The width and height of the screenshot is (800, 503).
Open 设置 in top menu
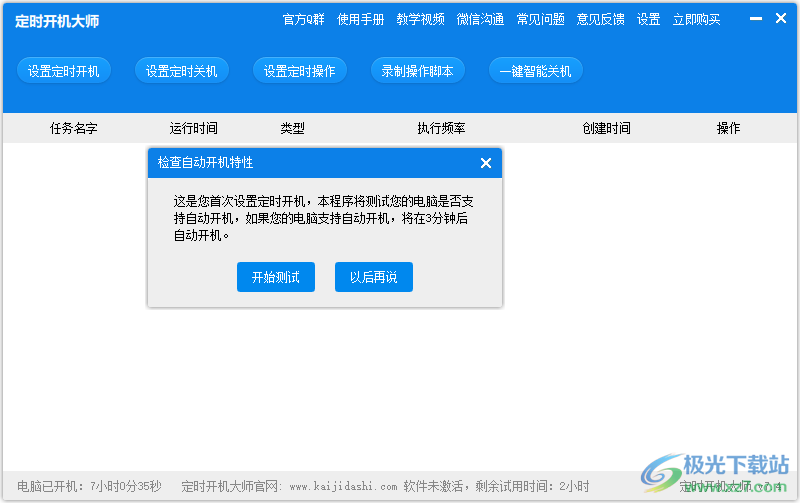pyautogui.click(x=648, y=19)
